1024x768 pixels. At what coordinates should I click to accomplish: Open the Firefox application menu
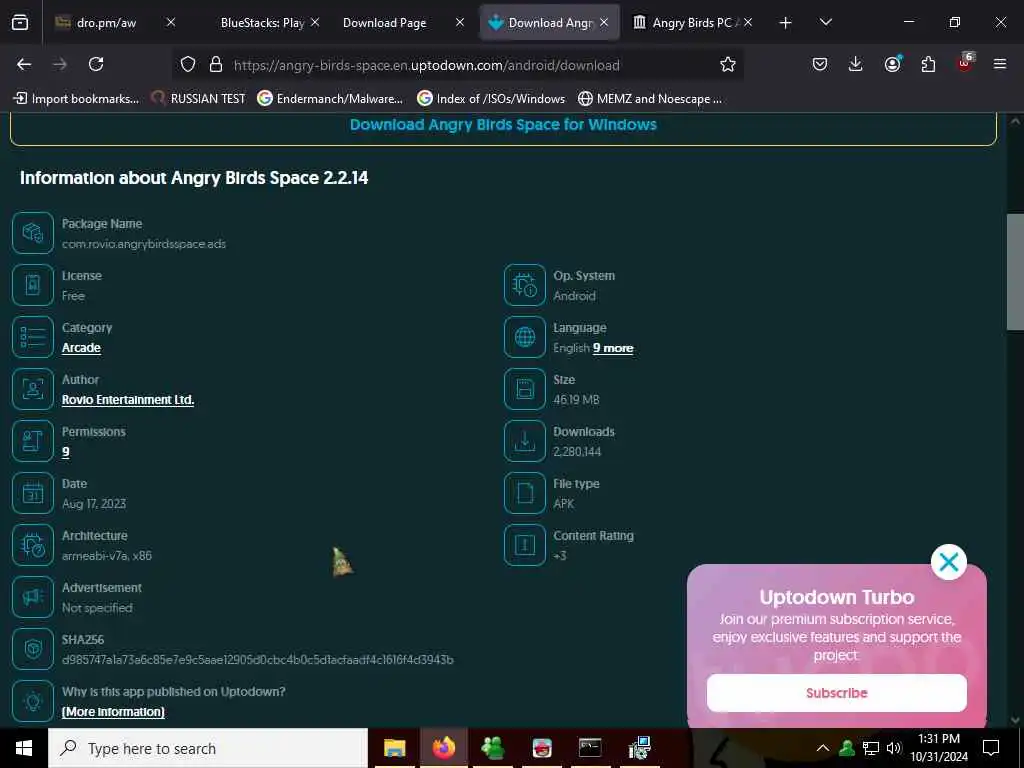999,64
